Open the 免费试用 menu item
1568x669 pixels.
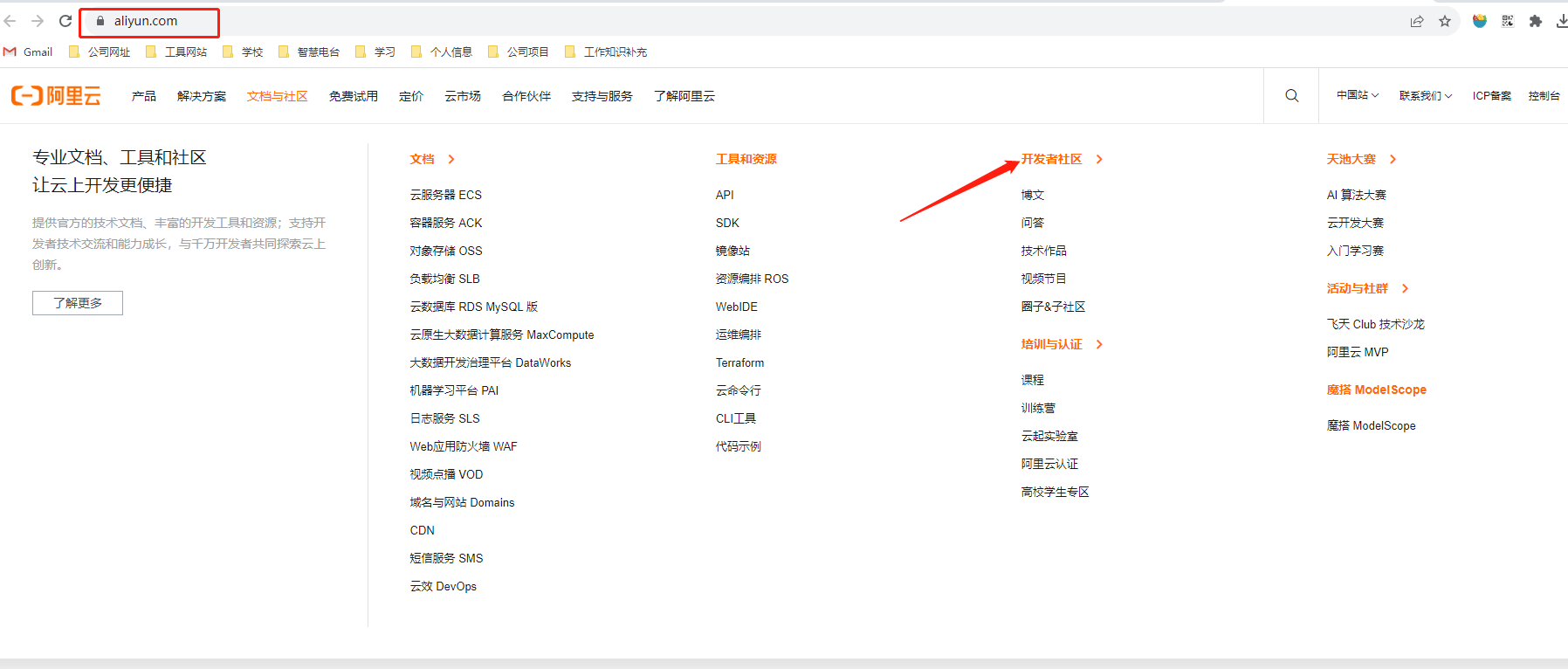point(354,96)
